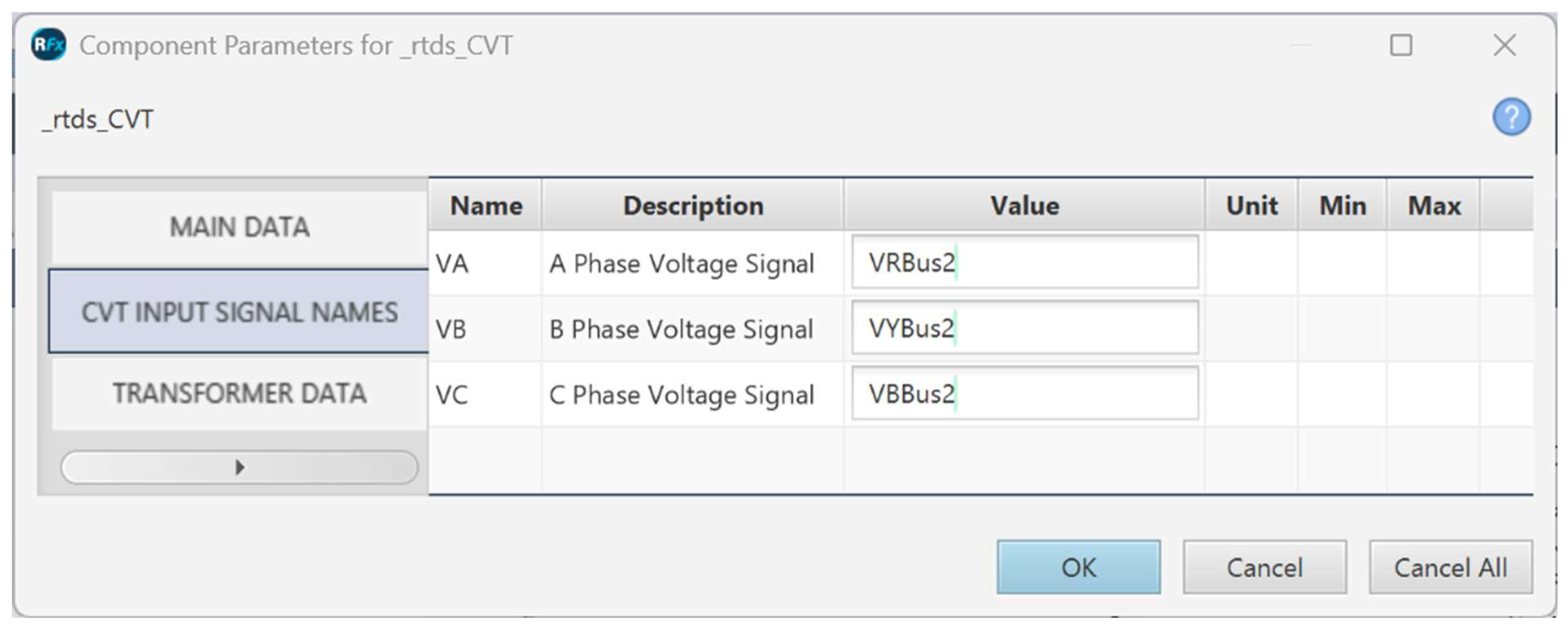Minimize the Component Parameters dialog
This screenshot has height=629, width=1568.
[x=1300, y=45]
